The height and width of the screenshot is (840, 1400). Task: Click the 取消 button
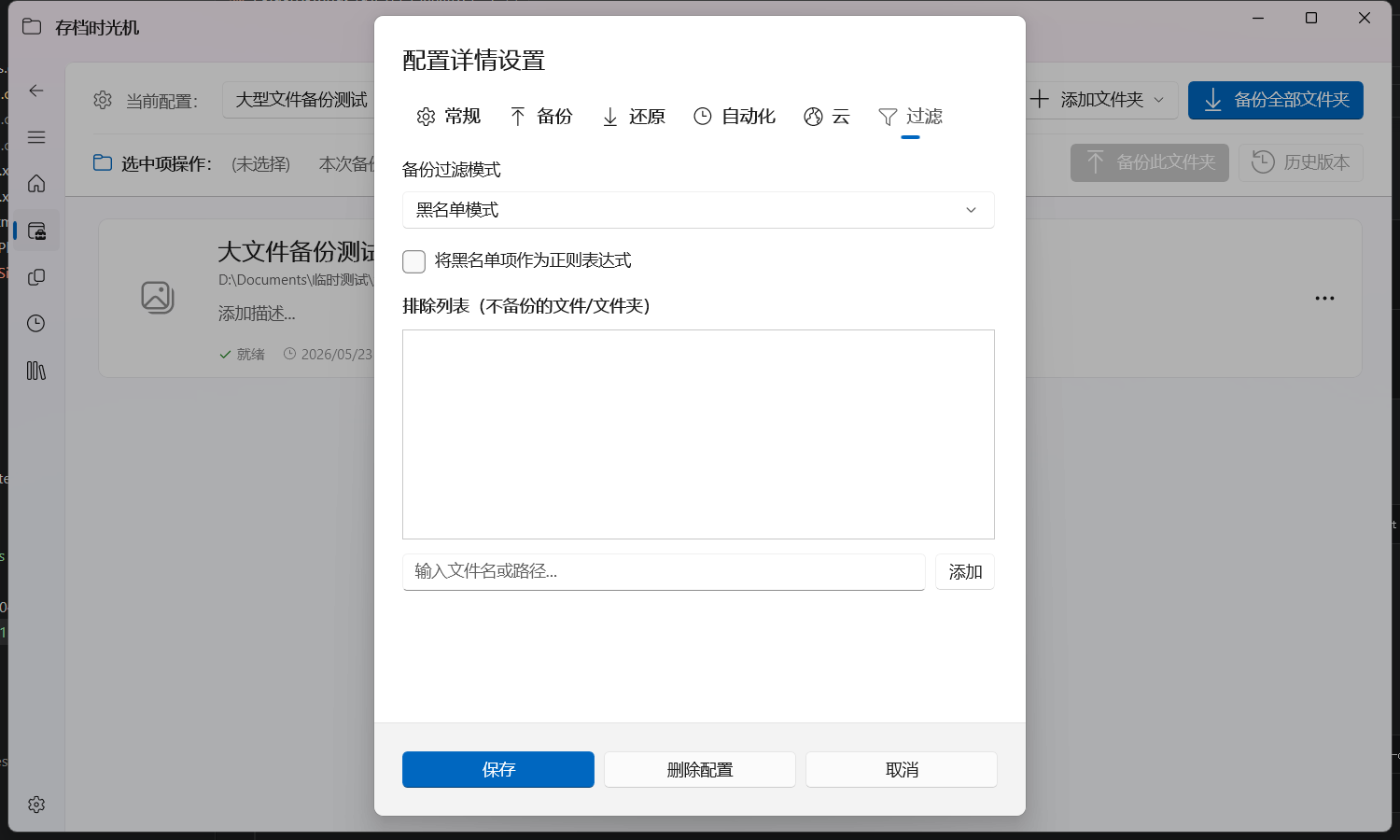pyautogui.click(x=902, y=770)
